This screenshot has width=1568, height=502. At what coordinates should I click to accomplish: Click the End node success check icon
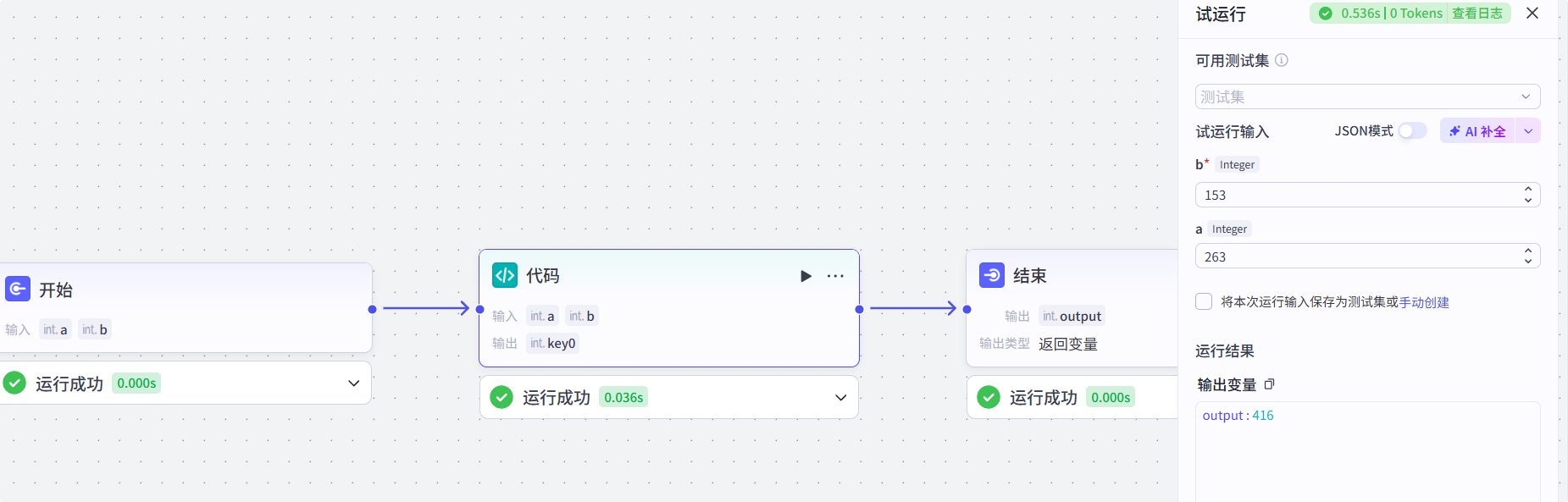click(989, 397)
